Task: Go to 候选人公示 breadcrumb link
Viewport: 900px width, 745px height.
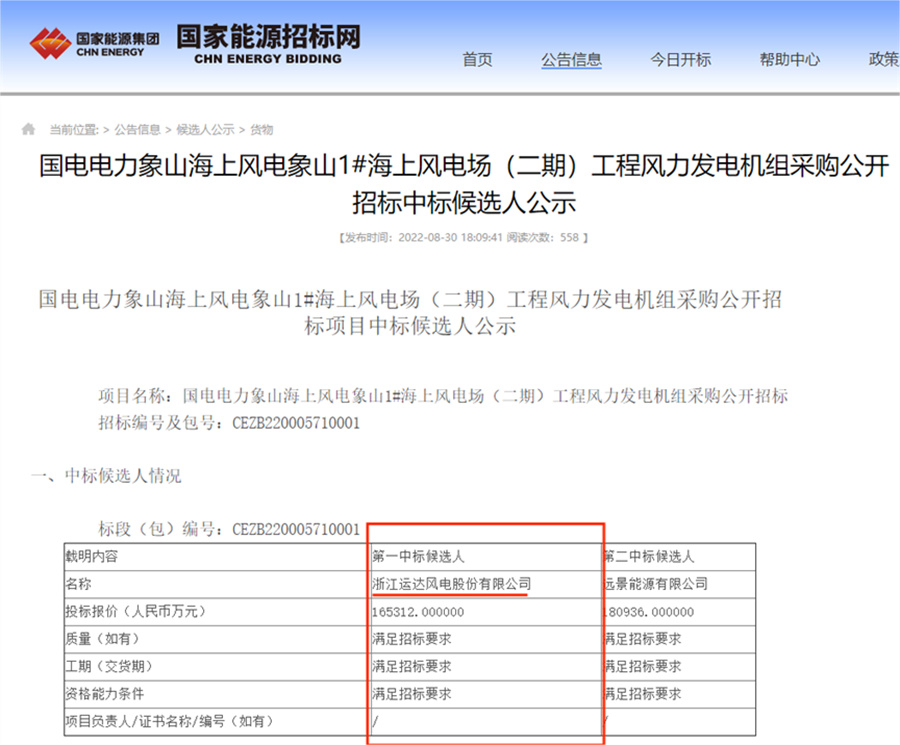Action: [x=205, y=130]
